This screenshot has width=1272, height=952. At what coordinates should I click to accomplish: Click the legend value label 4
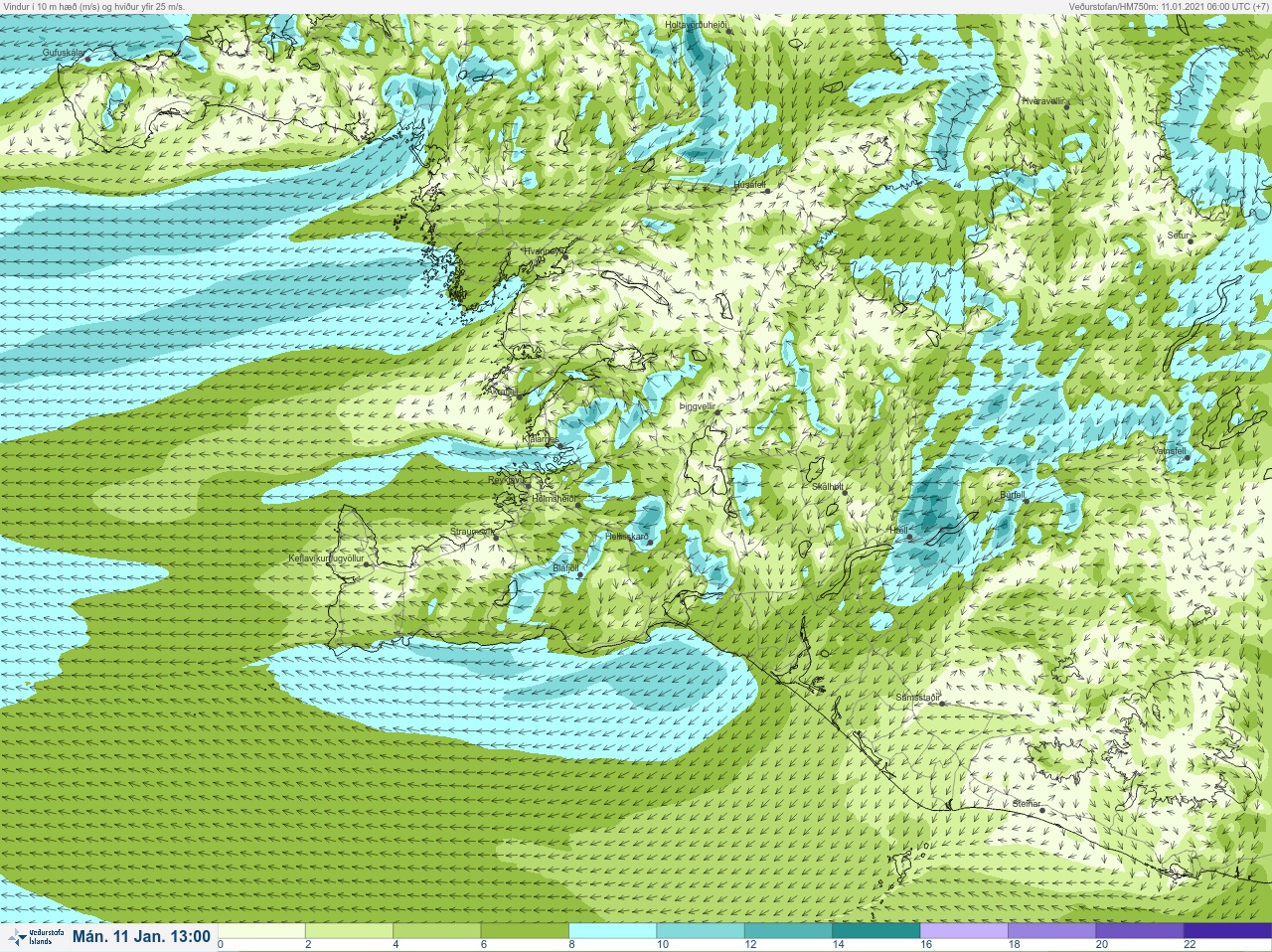397,945
